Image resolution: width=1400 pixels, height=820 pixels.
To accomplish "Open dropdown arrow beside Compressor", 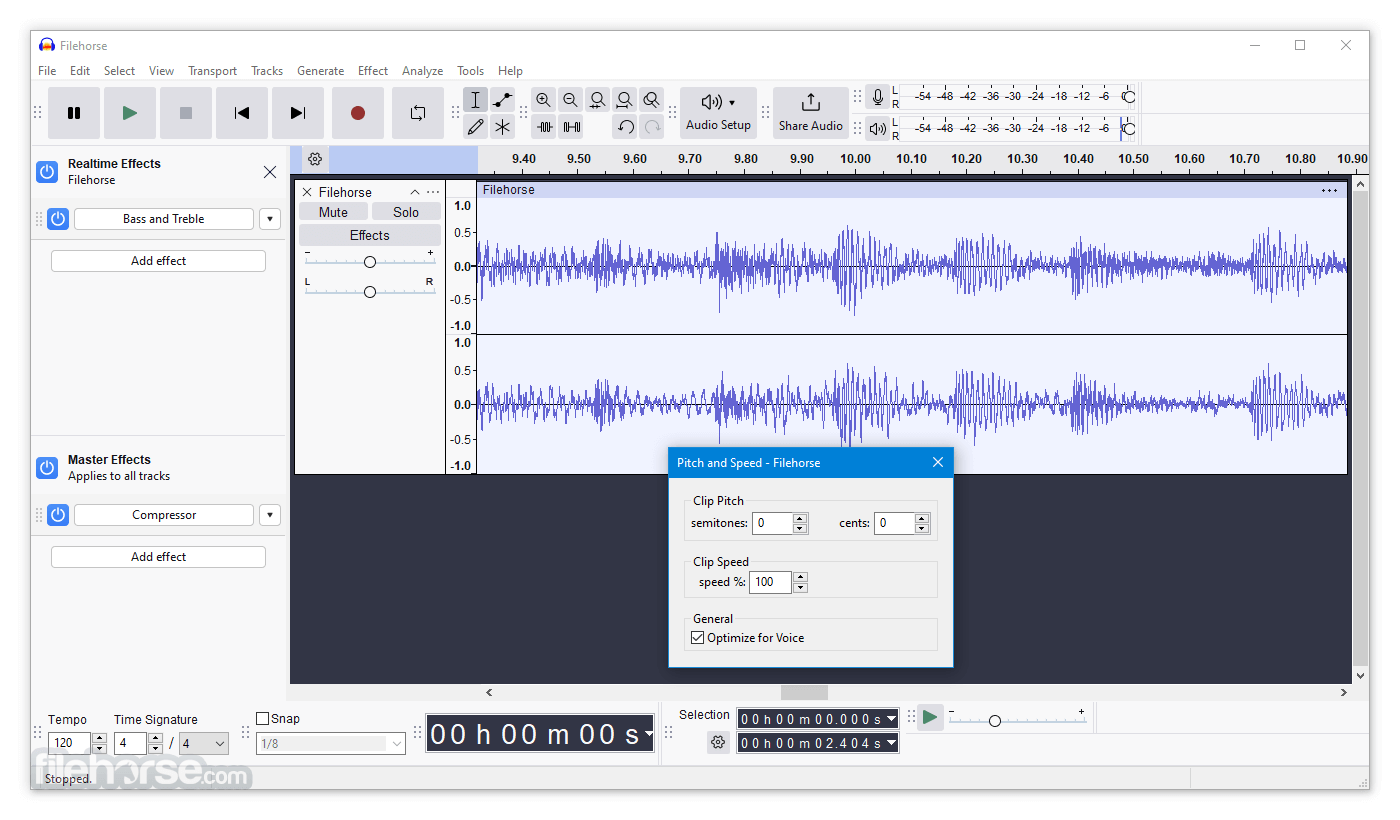I will [270, 515].
